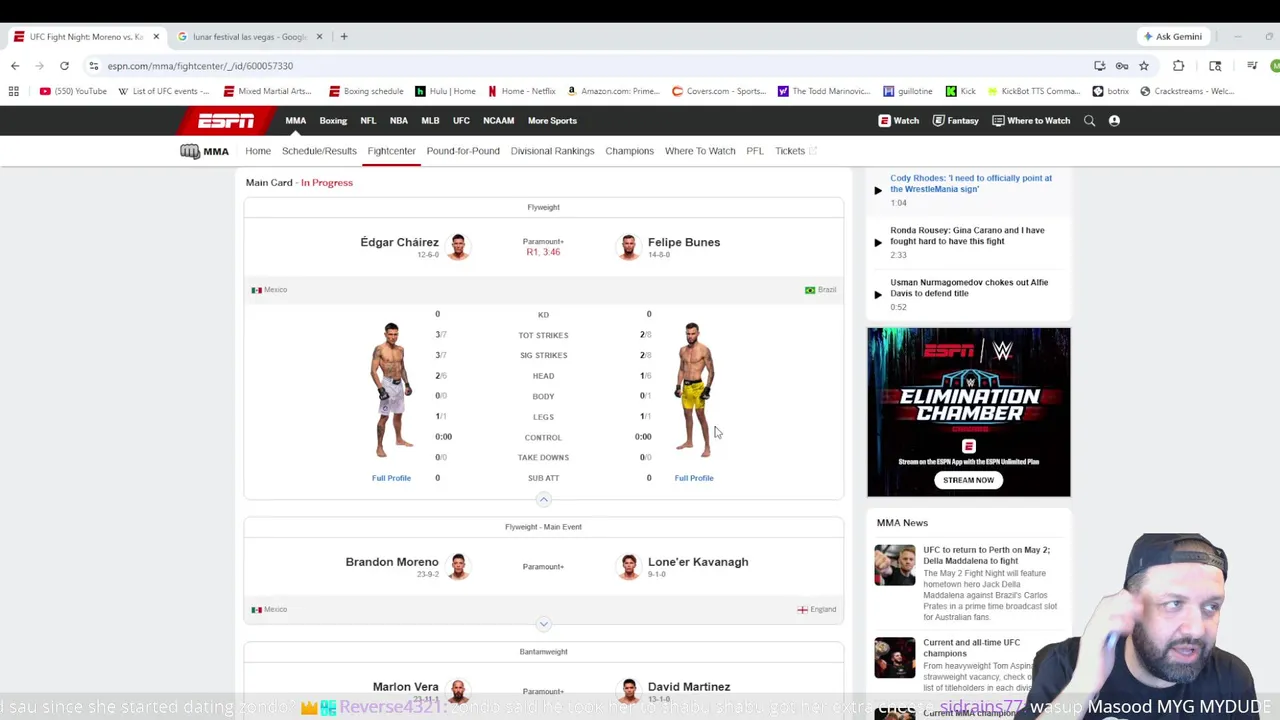Open Pound-for-Pound rankings

click(x=463, y=151)
